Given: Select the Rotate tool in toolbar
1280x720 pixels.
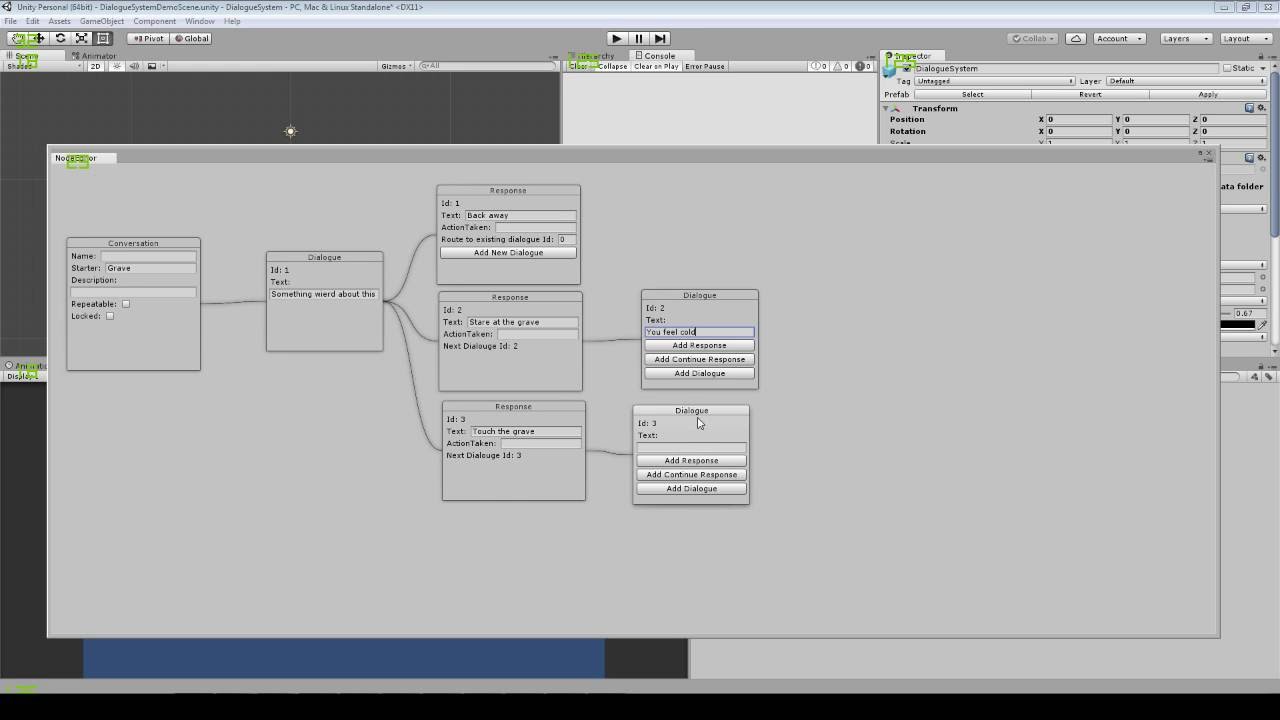Looking at the screenshot, I should point(60,38).
